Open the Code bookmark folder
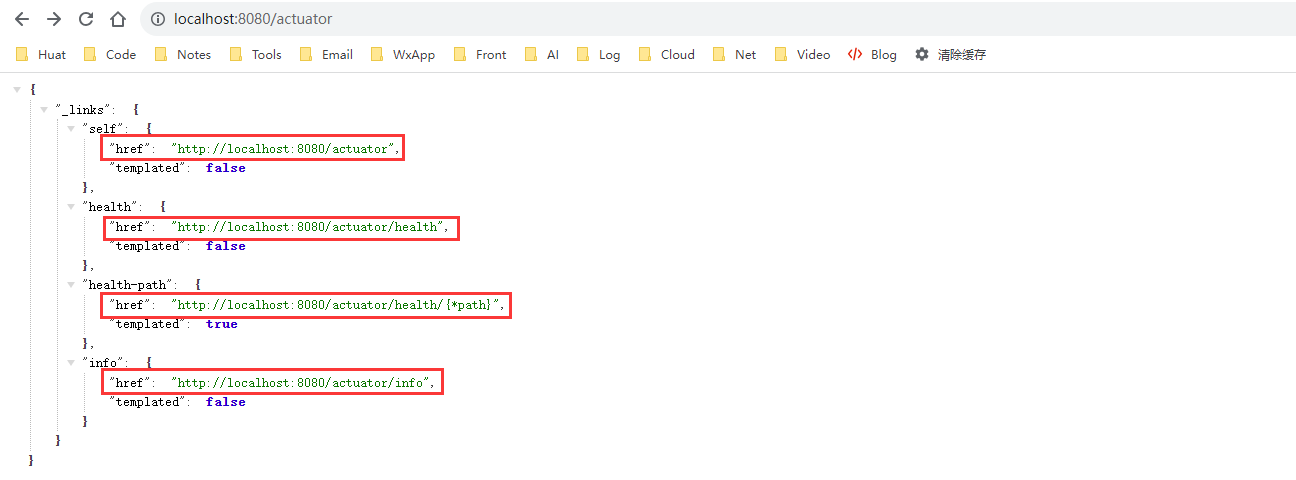This screenshot has width=1296, height=480. coord(110,55)
